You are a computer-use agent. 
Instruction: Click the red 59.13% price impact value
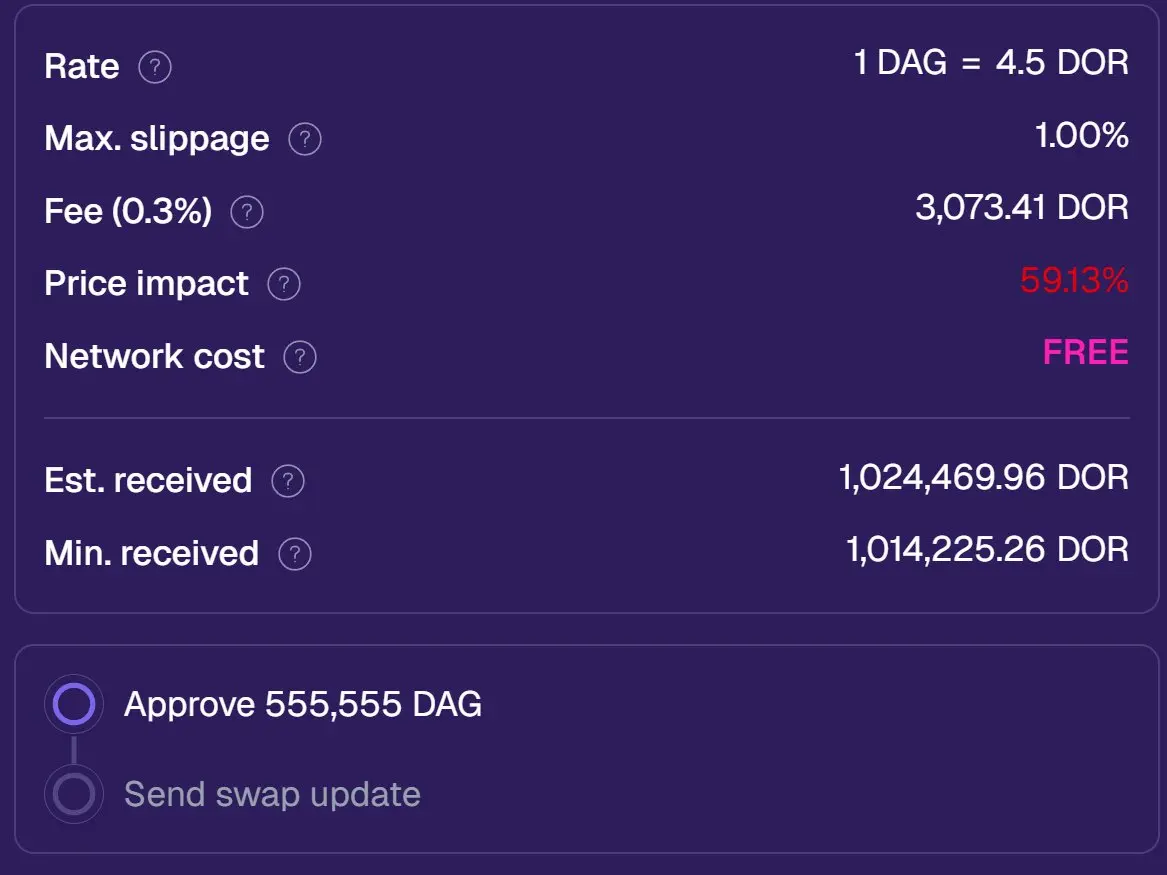(1074, 281)
